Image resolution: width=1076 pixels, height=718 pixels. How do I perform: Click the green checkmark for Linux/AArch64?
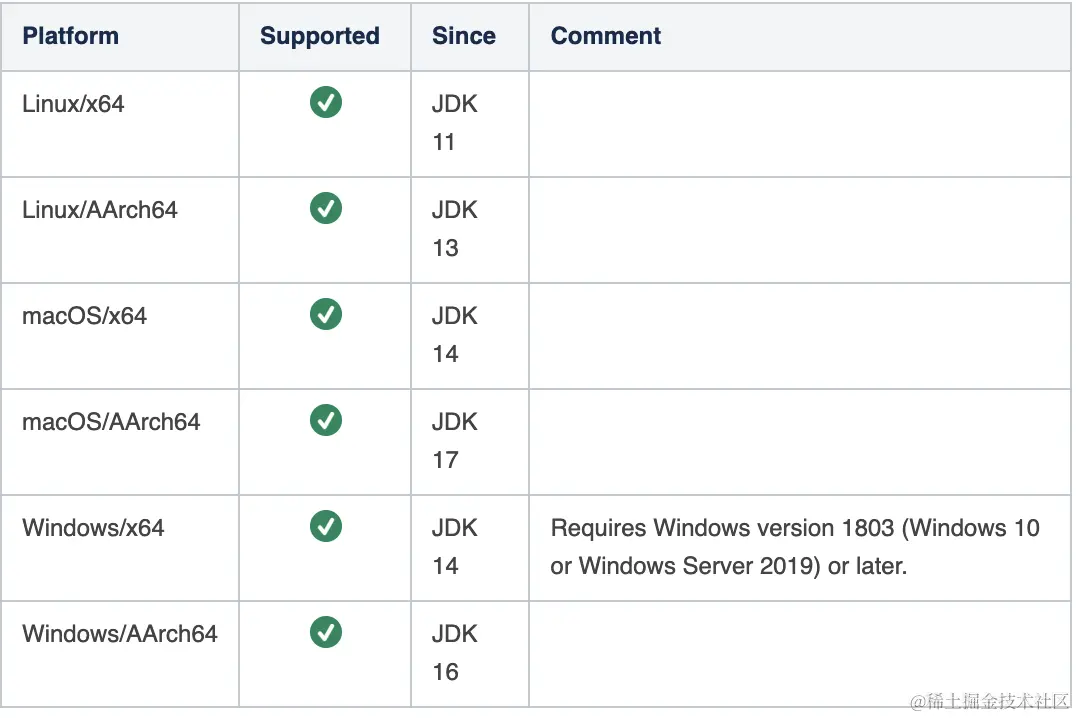click(325, 208)
